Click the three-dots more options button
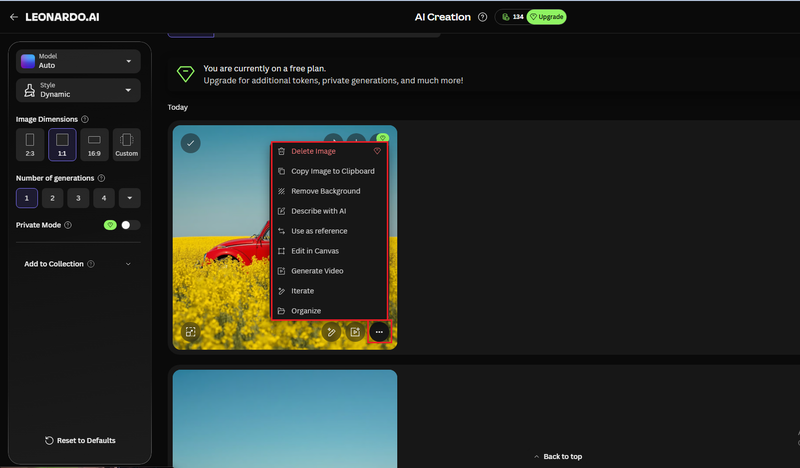Viewport: 800px width, 468px height. pos(379,332)
